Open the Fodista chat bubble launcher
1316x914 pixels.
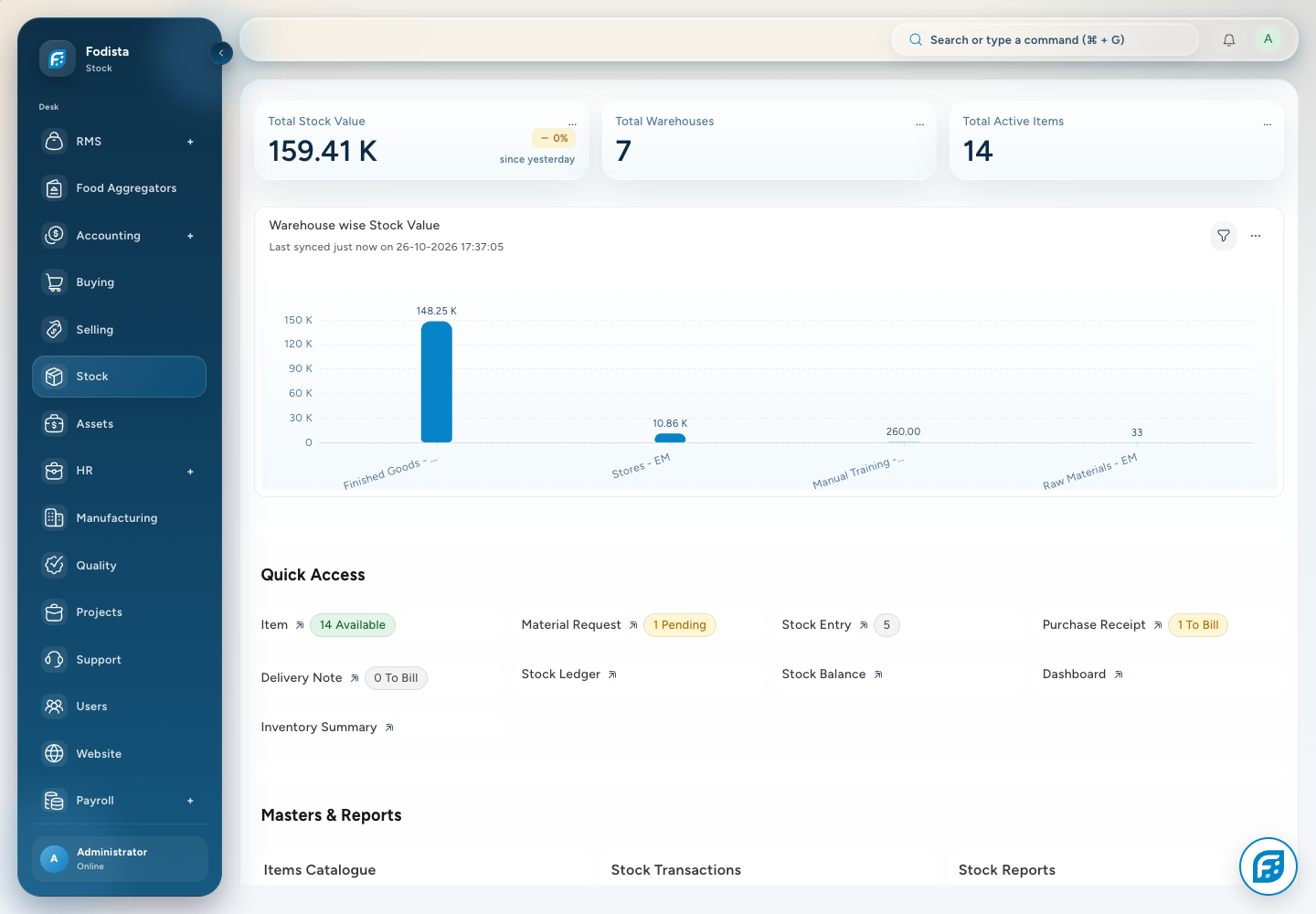pos(1268,866)
